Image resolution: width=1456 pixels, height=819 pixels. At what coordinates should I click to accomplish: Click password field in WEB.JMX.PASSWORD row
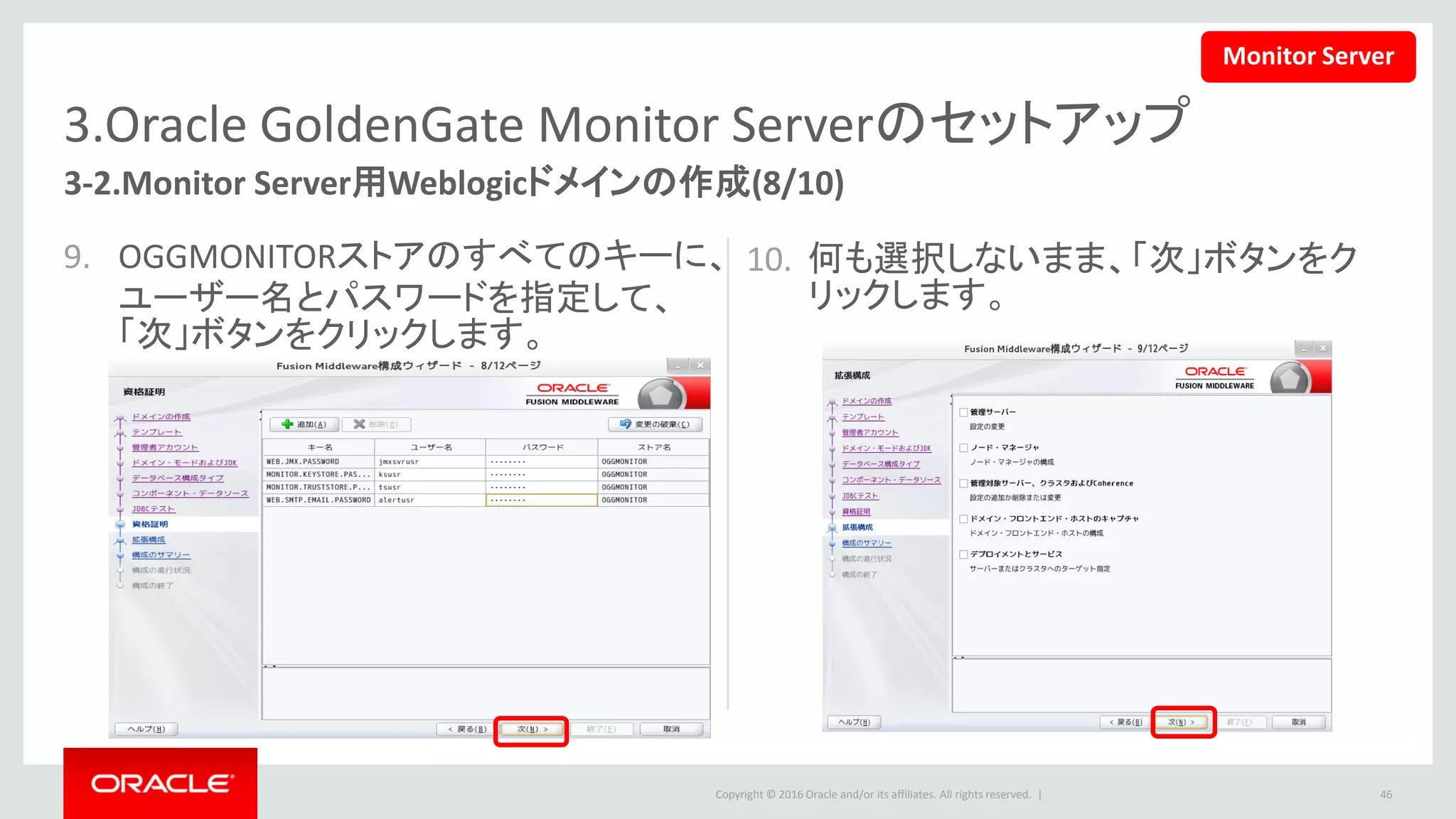coord(542,461)
